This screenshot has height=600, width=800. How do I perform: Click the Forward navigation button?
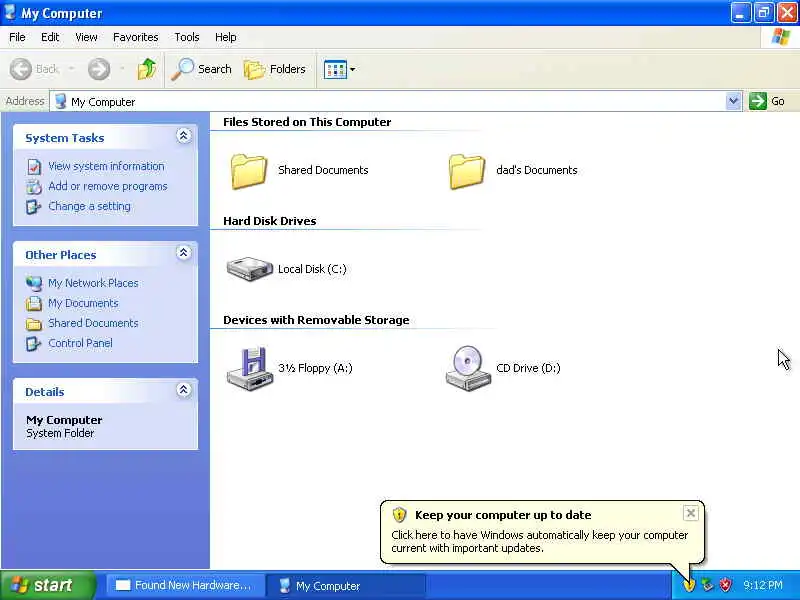99,69
